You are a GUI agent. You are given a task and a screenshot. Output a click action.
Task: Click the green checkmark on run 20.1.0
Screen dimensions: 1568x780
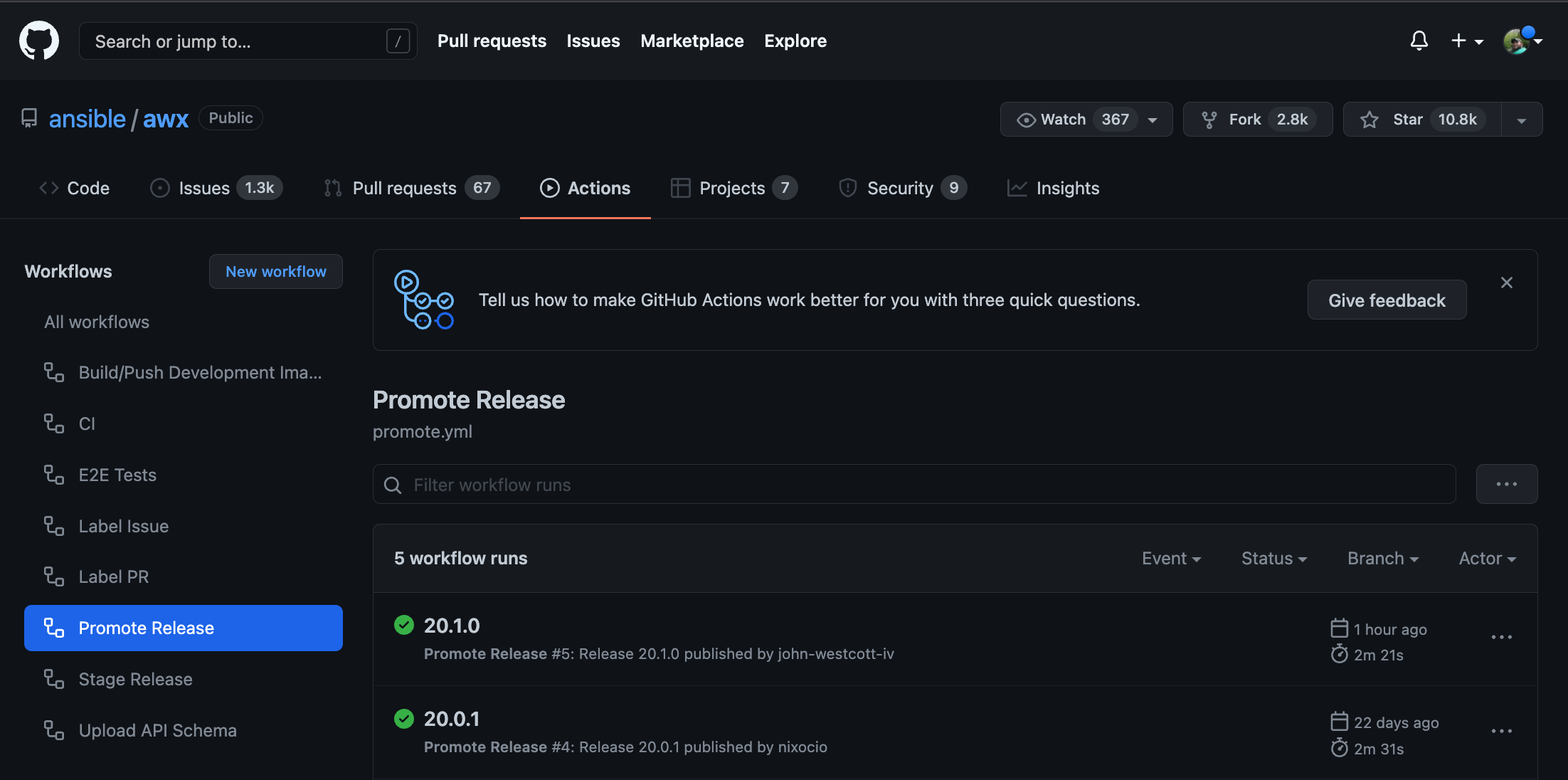(404, 625)
